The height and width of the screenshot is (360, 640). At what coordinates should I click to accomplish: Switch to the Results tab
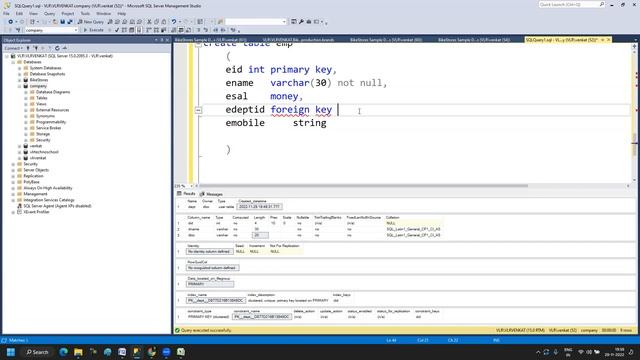(187, 193)
